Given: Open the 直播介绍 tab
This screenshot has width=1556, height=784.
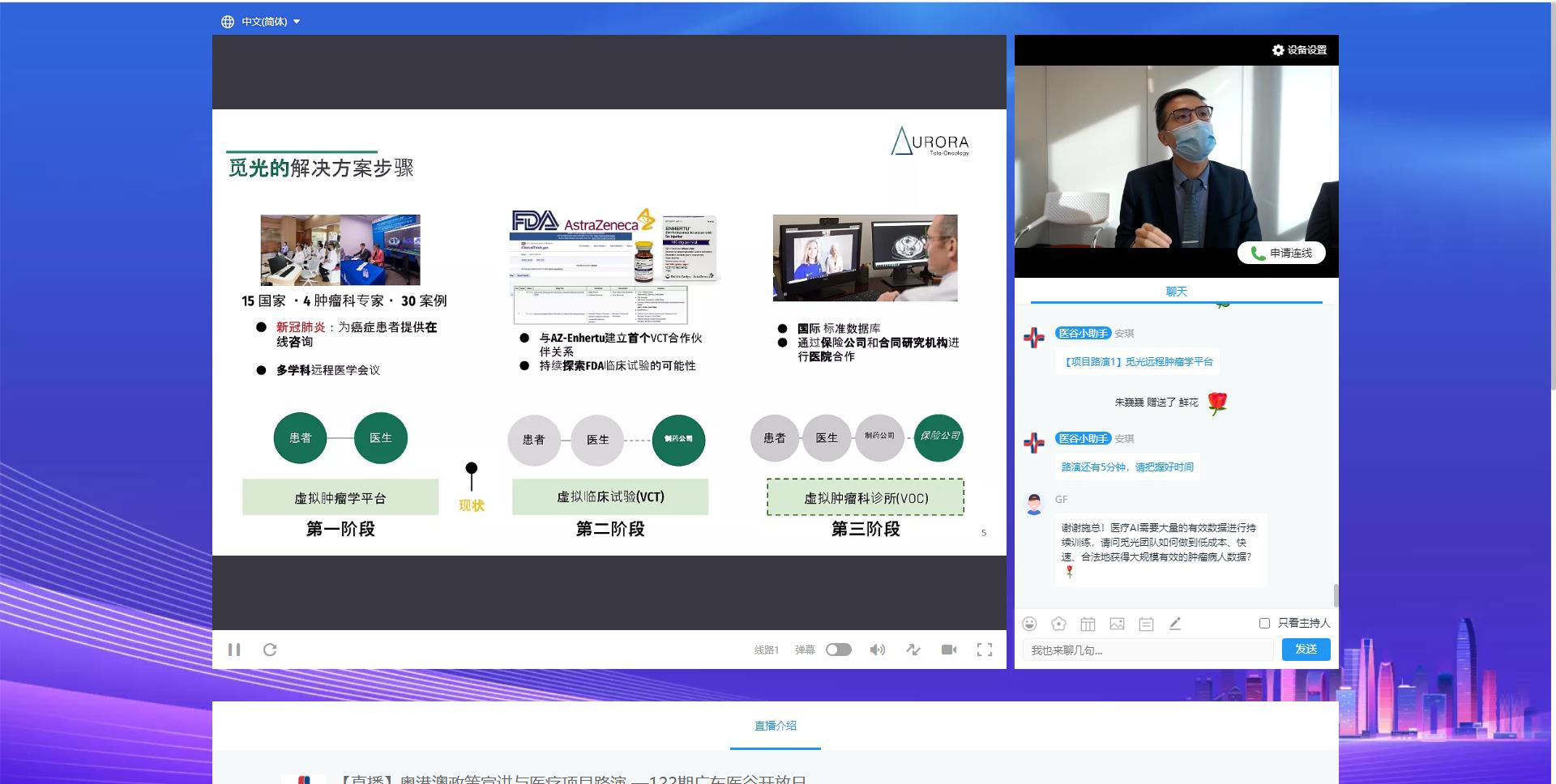Looking at the screenshot, I should [x=775, y=726].
